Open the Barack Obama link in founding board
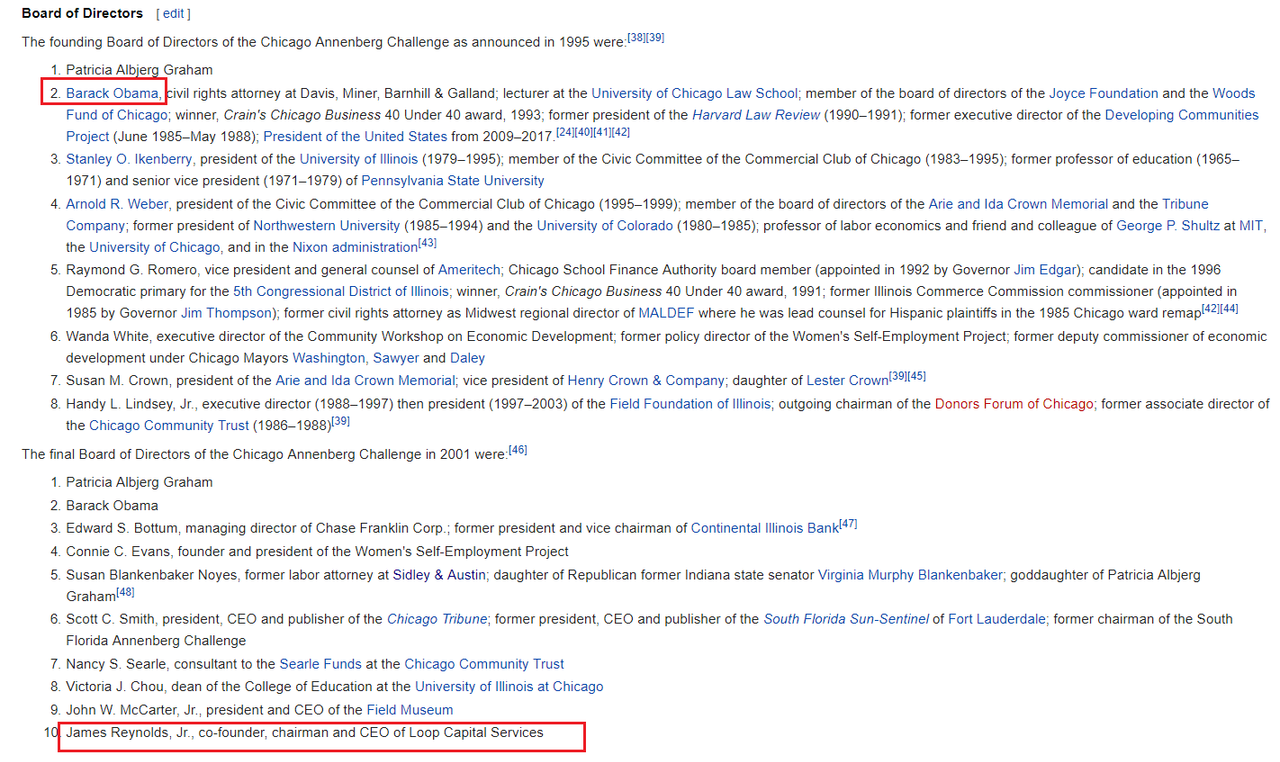 (112, 93)
